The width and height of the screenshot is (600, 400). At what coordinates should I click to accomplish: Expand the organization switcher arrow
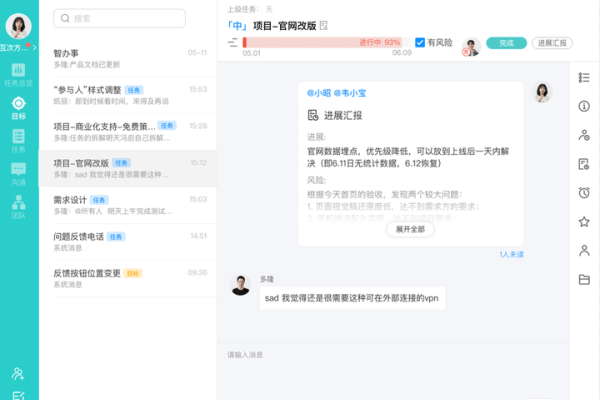pos(34,47)
